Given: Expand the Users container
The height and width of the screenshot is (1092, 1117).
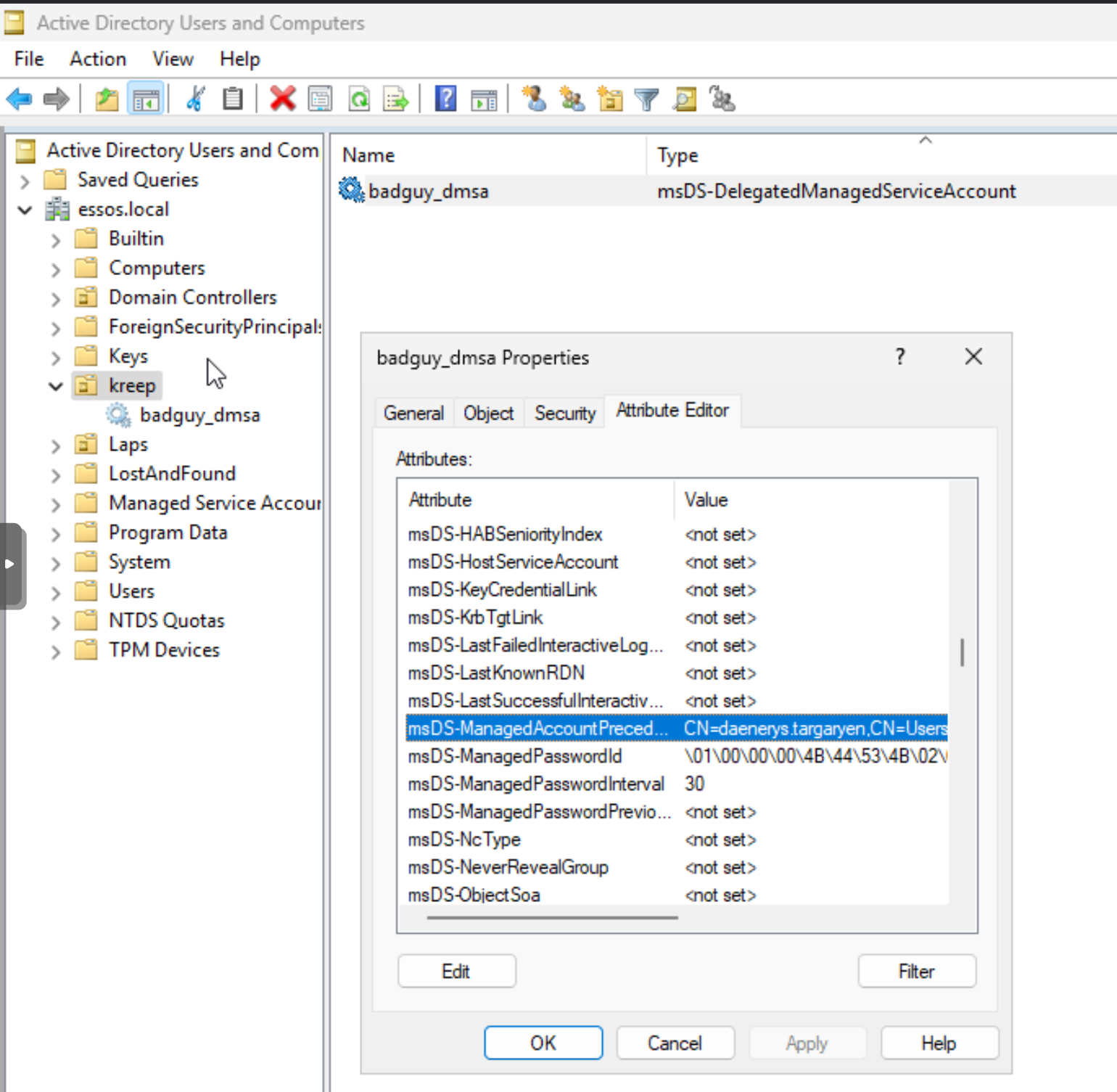Looking at the screenshot, I should tap(56, 593).
